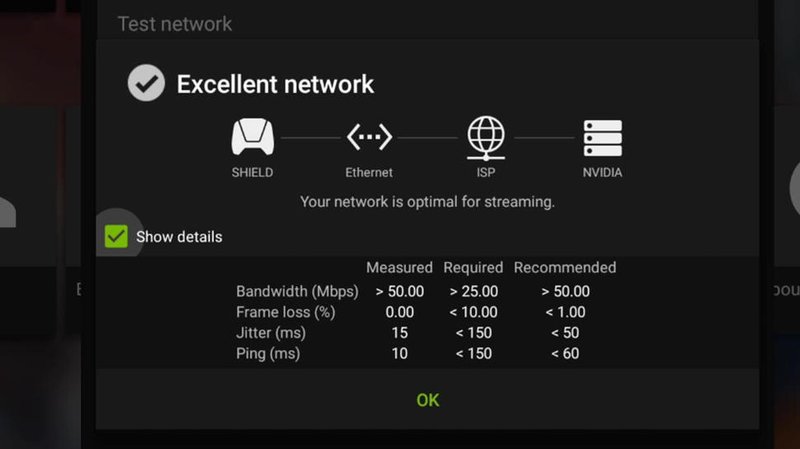The height and width of the screenshot is (449, 800).
Task: Uncheck the Show details checkbox
Action: pyautogui.click(x=116, y=237)
